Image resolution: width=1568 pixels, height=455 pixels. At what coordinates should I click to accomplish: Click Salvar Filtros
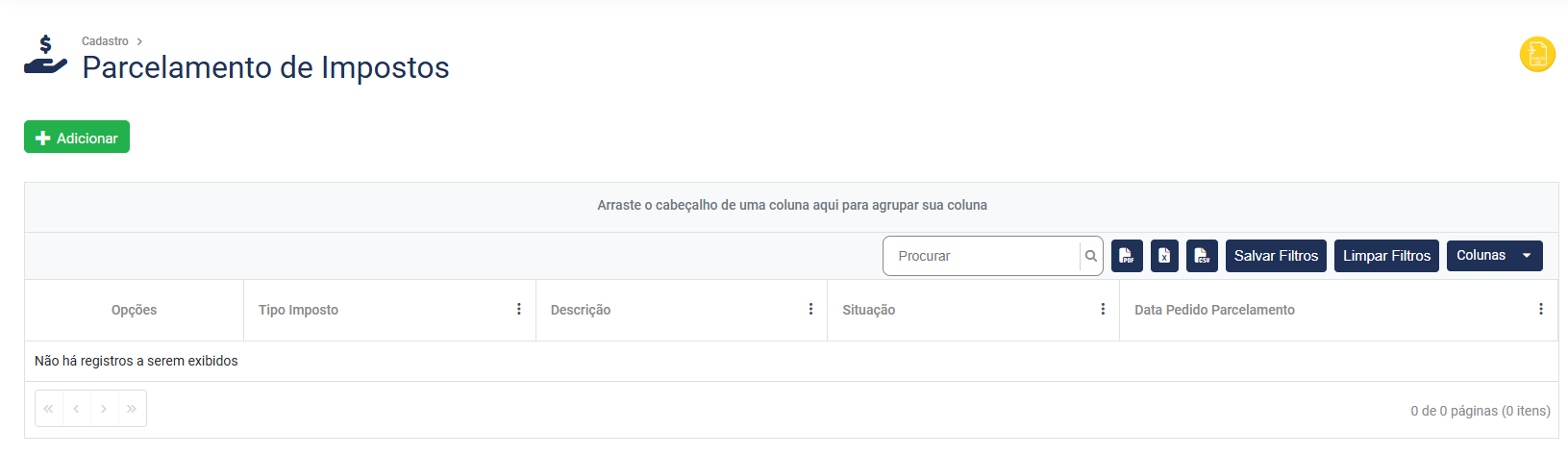pyautogui.click(x=1276, y=256)
